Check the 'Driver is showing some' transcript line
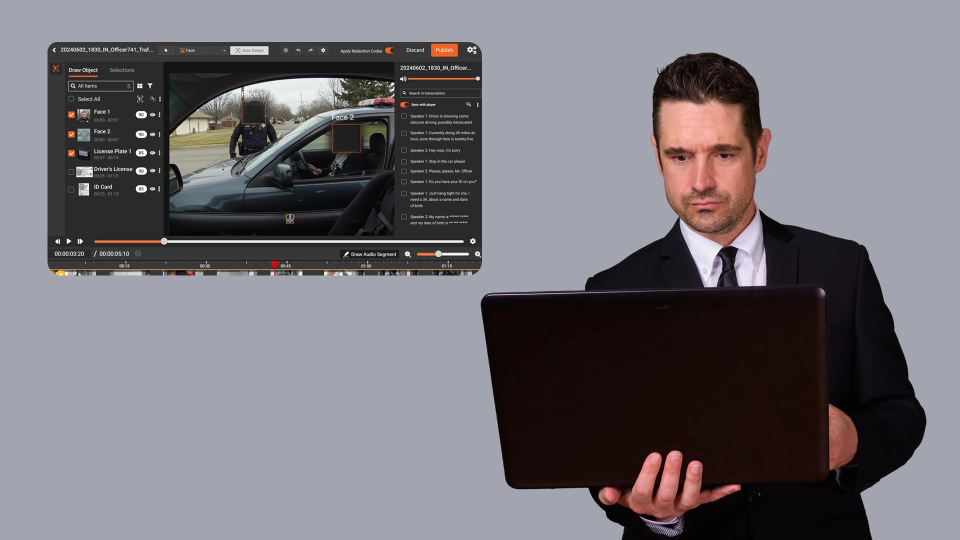960x540 pixels. point(404,116)
